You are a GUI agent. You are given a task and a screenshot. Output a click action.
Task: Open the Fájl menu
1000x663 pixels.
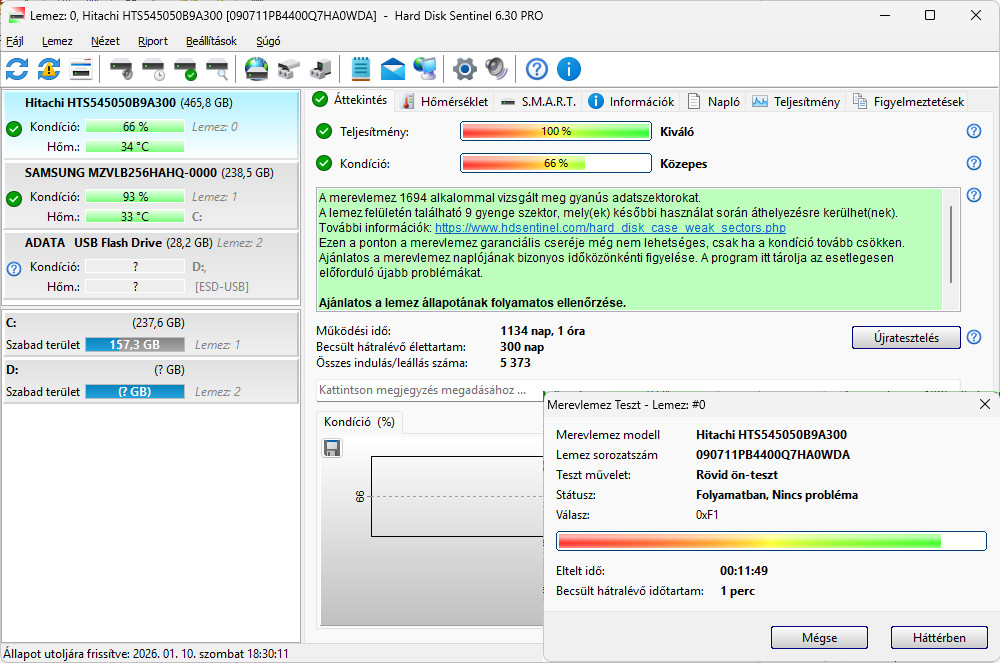(15, 41)
